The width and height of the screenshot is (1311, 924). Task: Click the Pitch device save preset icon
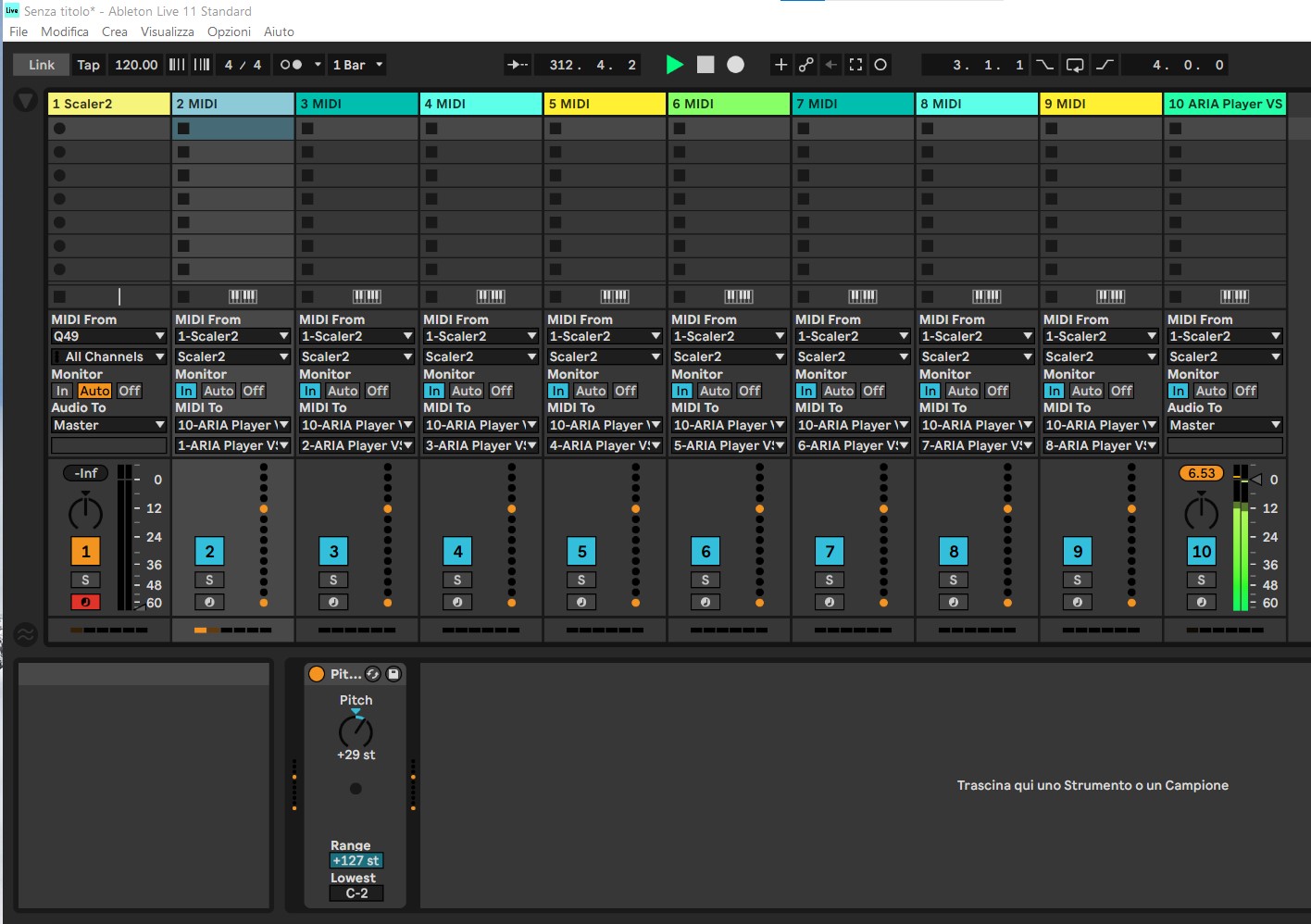[x=393, y=674]
